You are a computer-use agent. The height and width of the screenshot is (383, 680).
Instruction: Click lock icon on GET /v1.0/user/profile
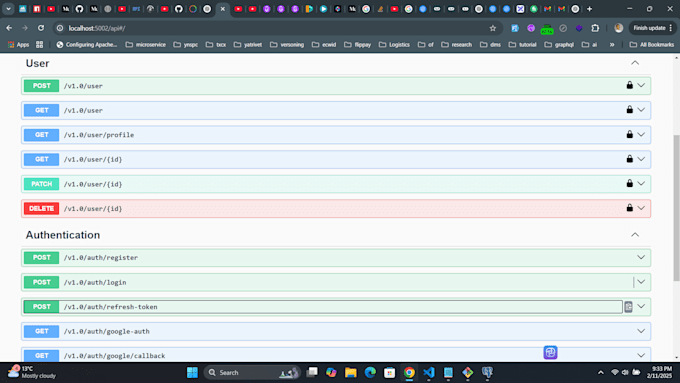tap(629, 134)
